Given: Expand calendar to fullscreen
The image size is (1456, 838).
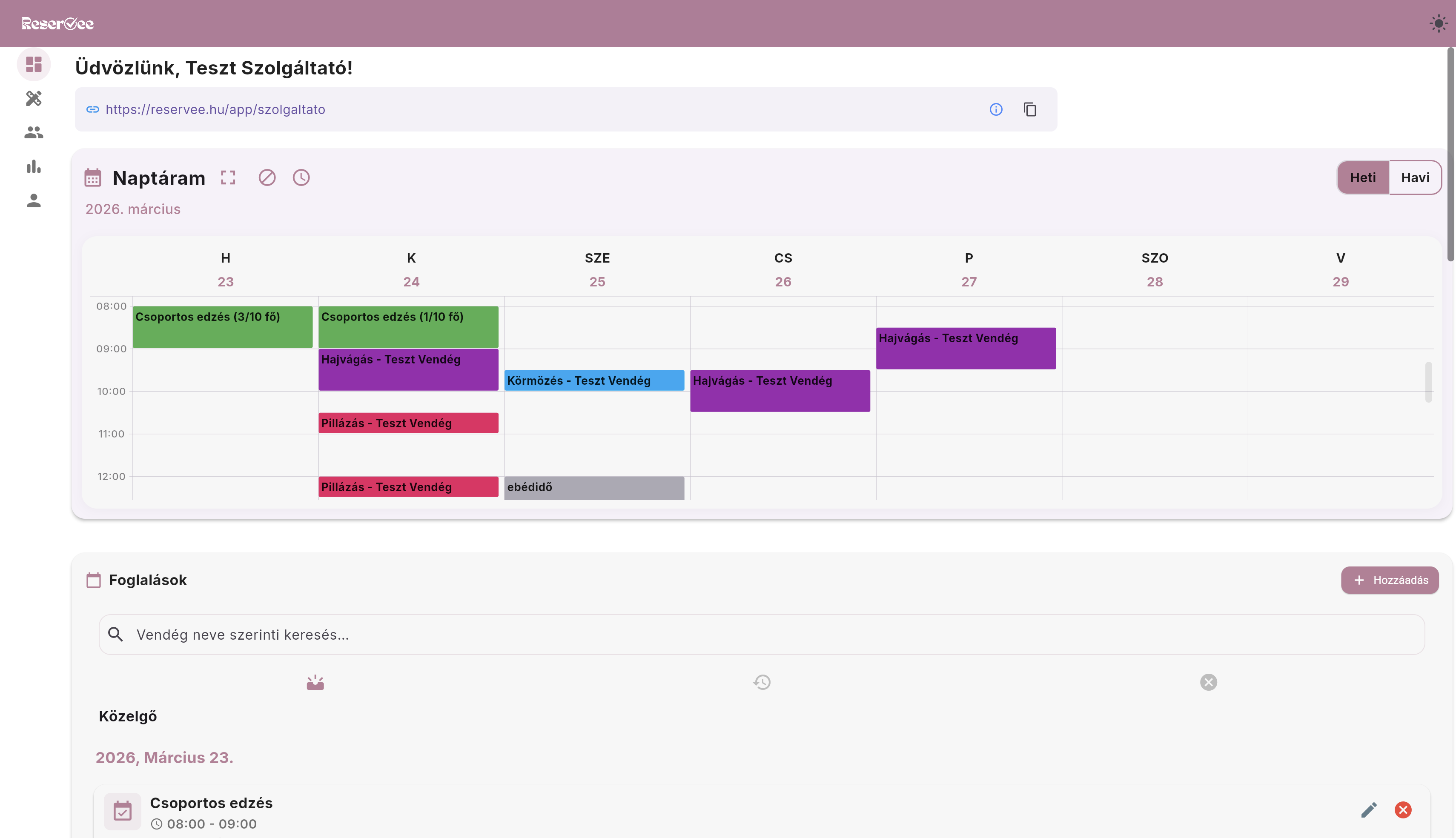Looking at the screenshot, I should 228,178.
